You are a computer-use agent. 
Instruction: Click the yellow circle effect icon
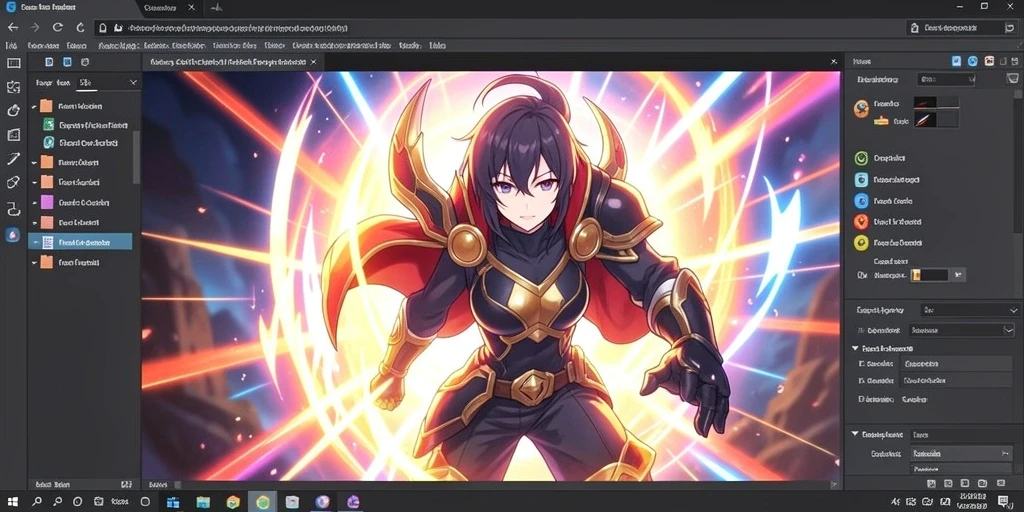(861, 243)
